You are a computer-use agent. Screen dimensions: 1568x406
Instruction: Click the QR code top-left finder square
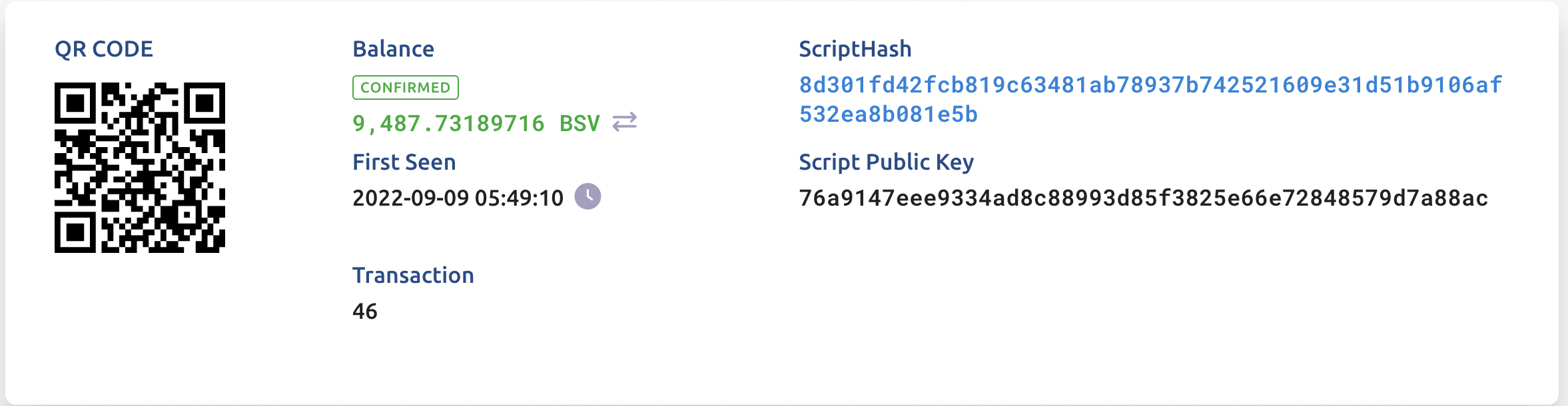pos(75,103)
